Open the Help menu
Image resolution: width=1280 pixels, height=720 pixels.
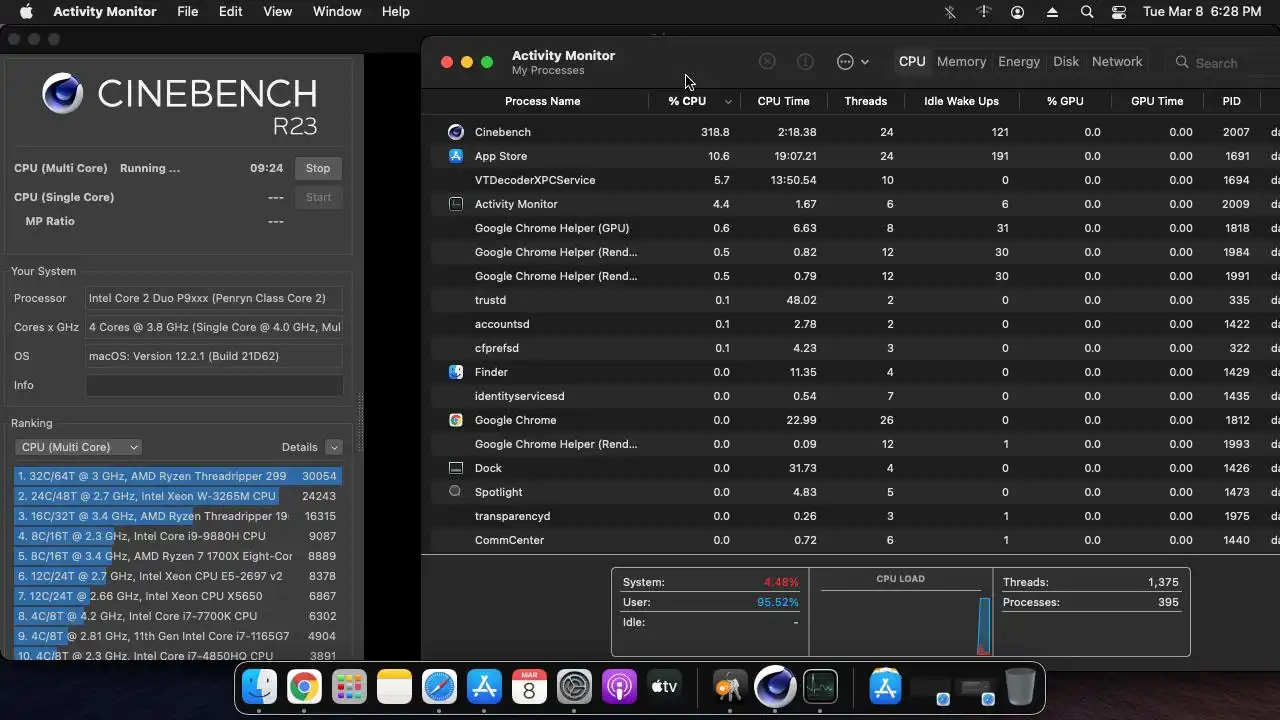coord(396,12)
